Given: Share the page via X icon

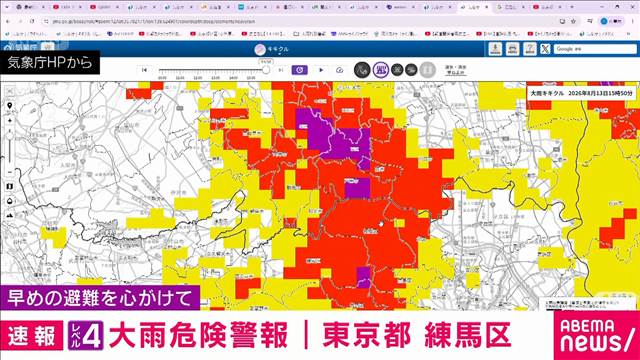Looking at the screenshot, I should click(x=545, y=49).
